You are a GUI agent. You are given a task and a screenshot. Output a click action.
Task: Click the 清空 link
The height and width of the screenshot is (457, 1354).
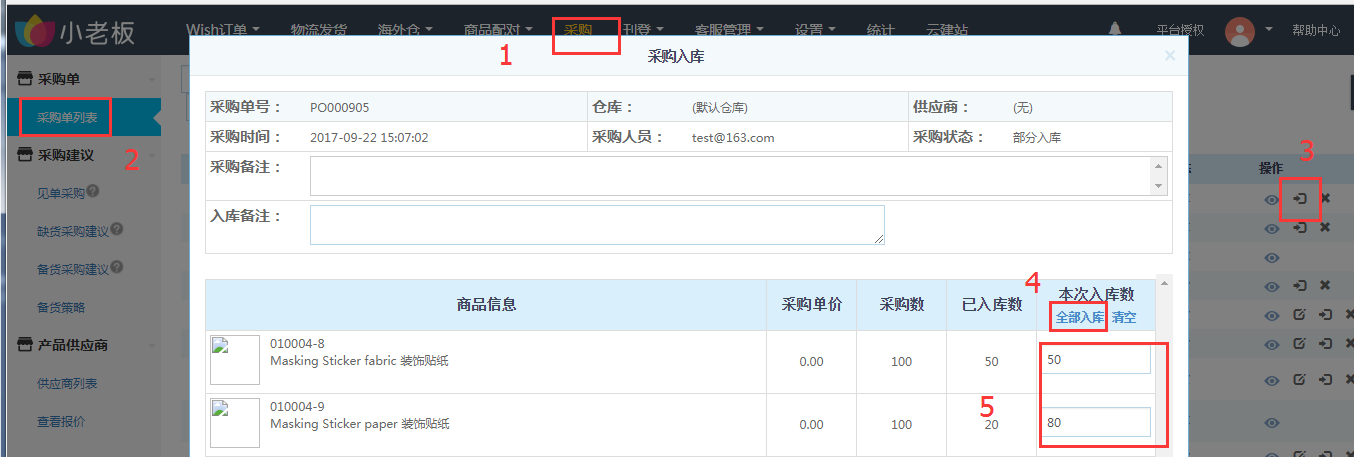point(1124,317)
